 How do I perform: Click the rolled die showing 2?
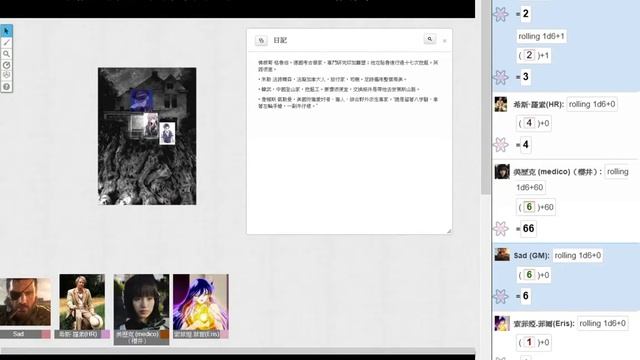point(529,55)
